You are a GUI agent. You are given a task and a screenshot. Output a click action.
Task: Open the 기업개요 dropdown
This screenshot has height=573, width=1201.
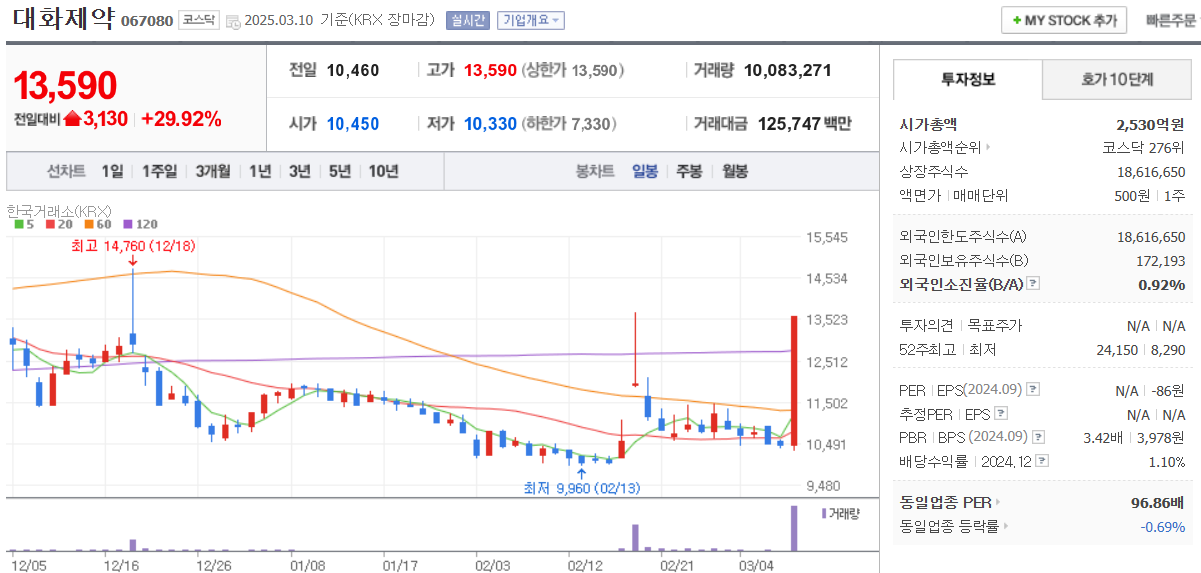[x=532, y=20]
